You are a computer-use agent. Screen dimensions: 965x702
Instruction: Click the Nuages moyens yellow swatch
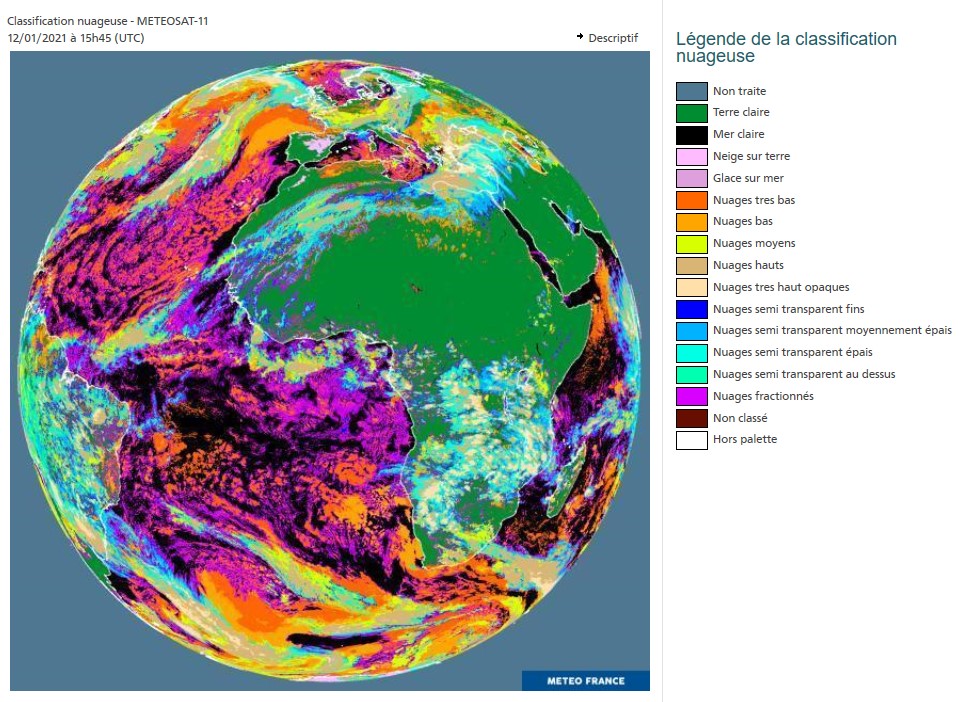point(692,244)
